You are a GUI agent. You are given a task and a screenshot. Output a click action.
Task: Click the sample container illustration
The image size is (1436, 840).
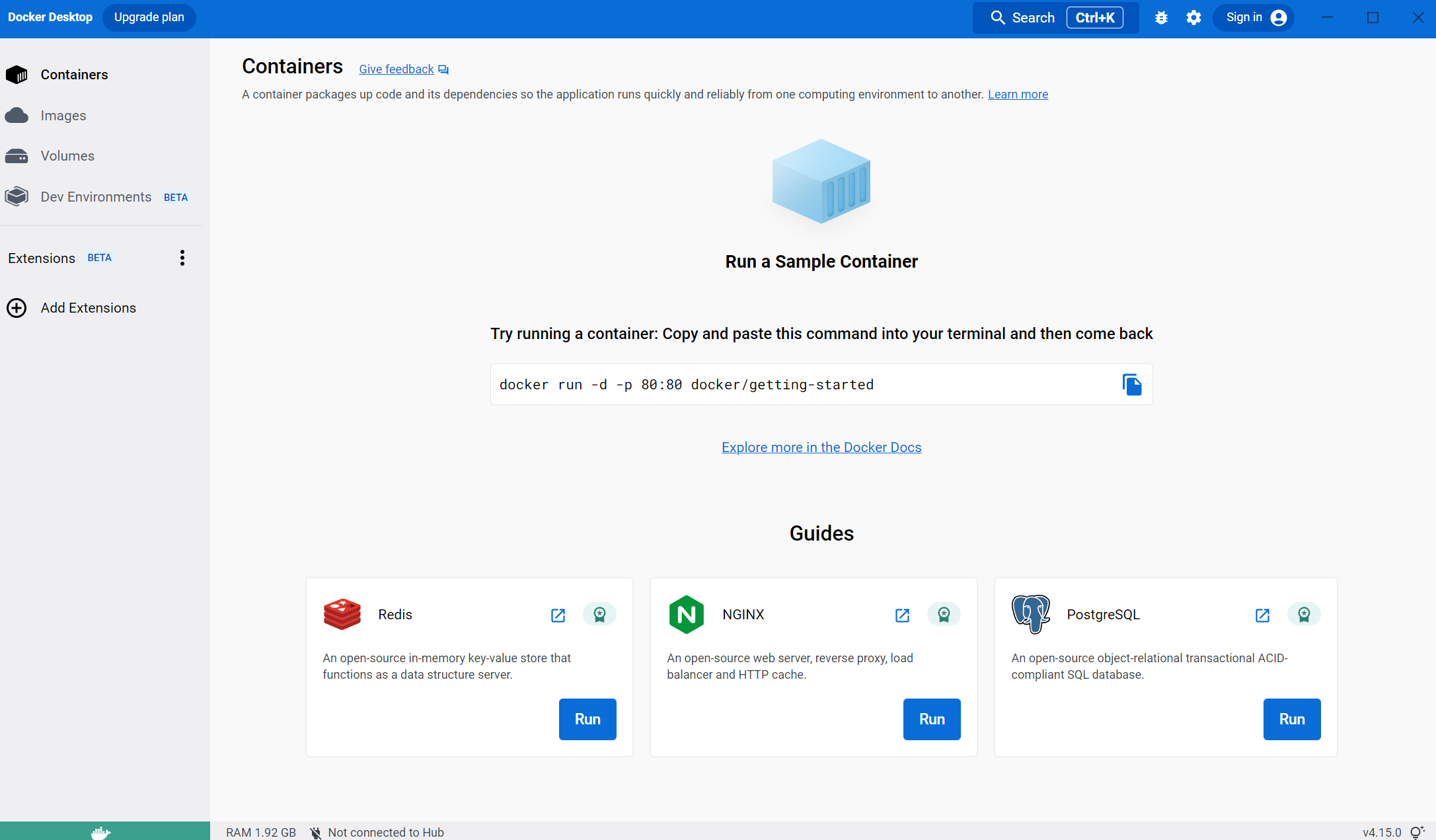click(x=821, y=181)
